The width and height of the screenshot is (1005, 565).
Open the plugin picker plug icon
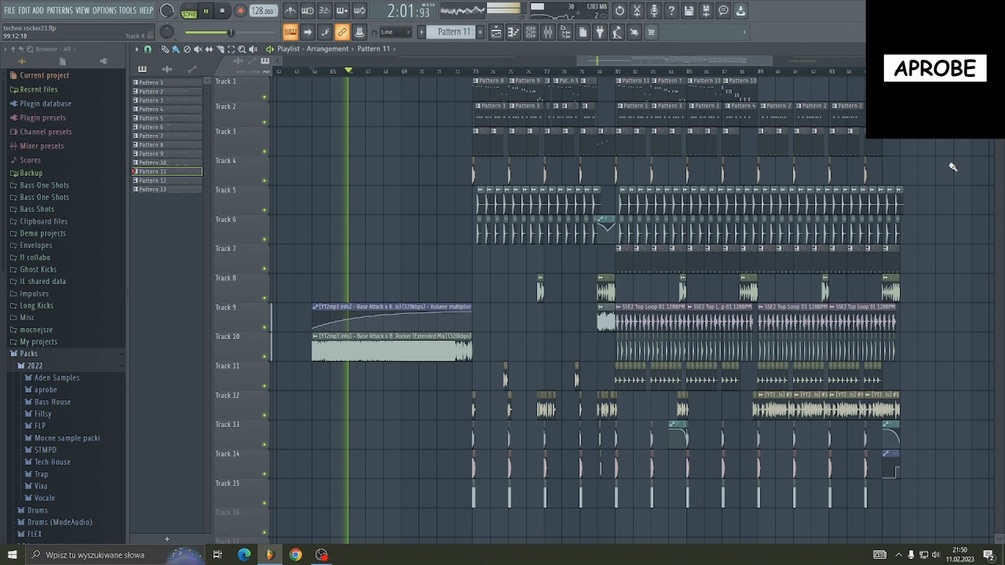(x=600, y=32)
